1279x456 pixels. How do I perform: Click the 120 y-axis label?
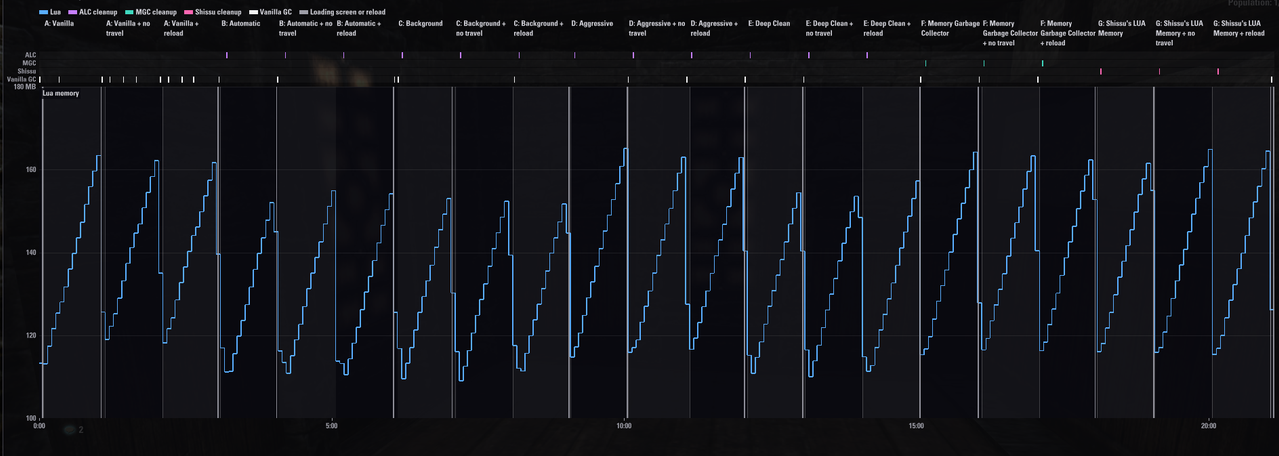(x=31, y=335)
